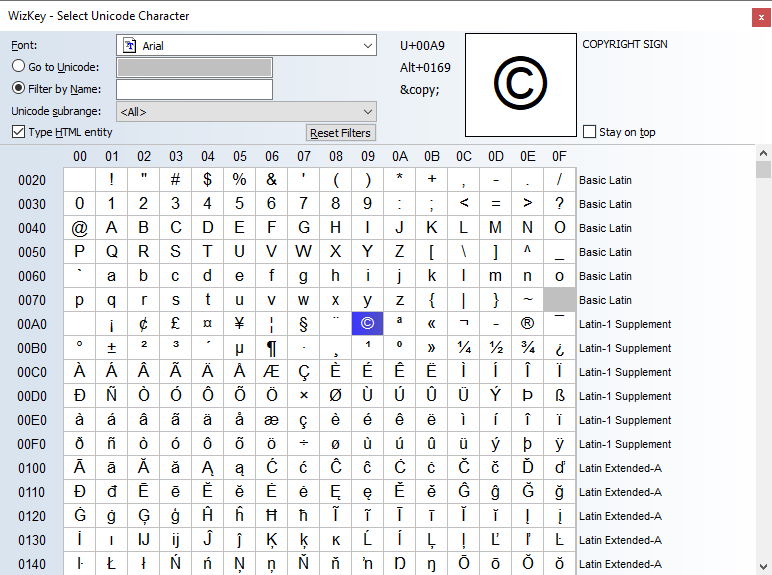
Task: Select the pilcrow ¶ paragraph character
Action: click(x=271, y=348)
